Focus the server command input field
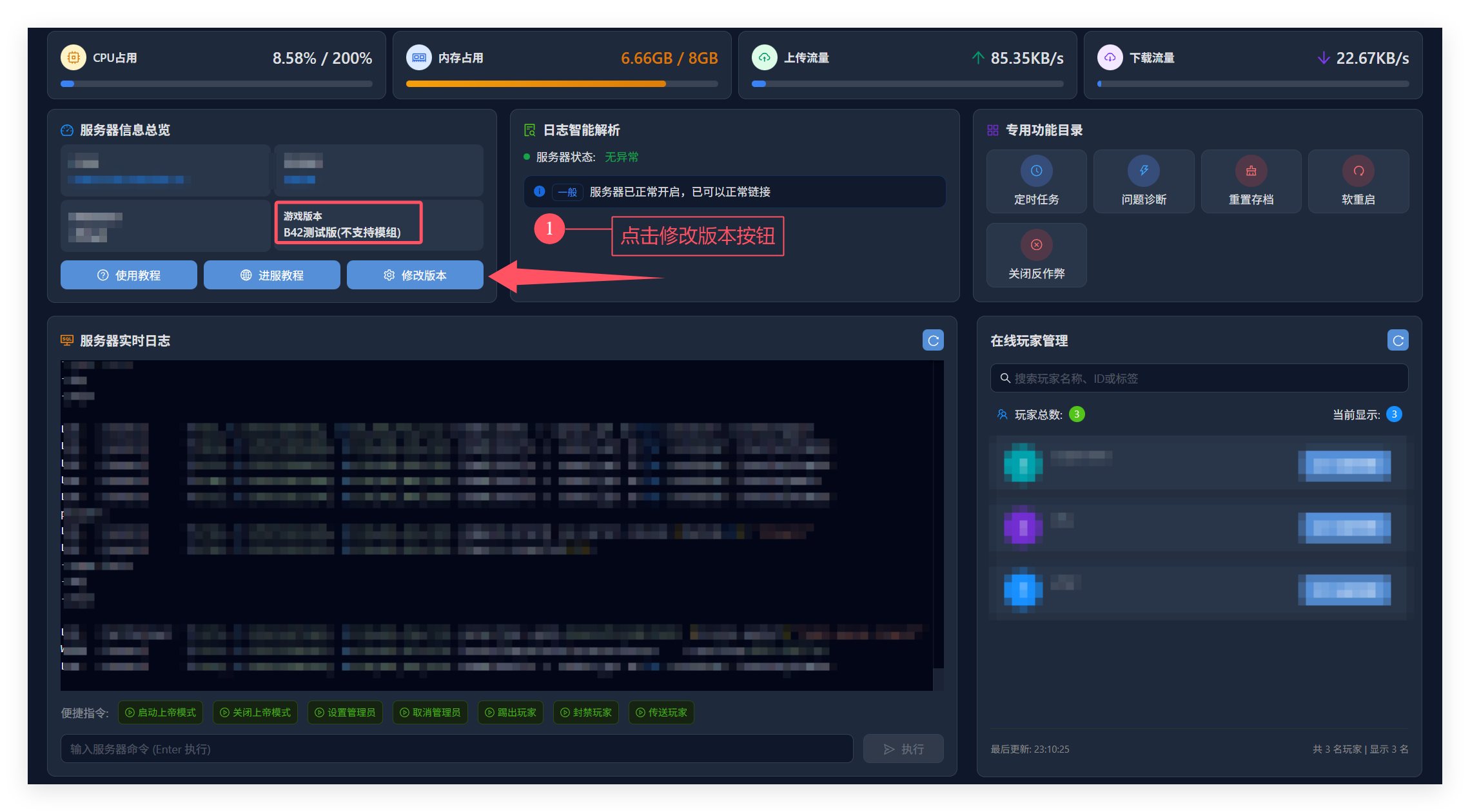This screenshot has height=812, width=1470. pos(456,749)
